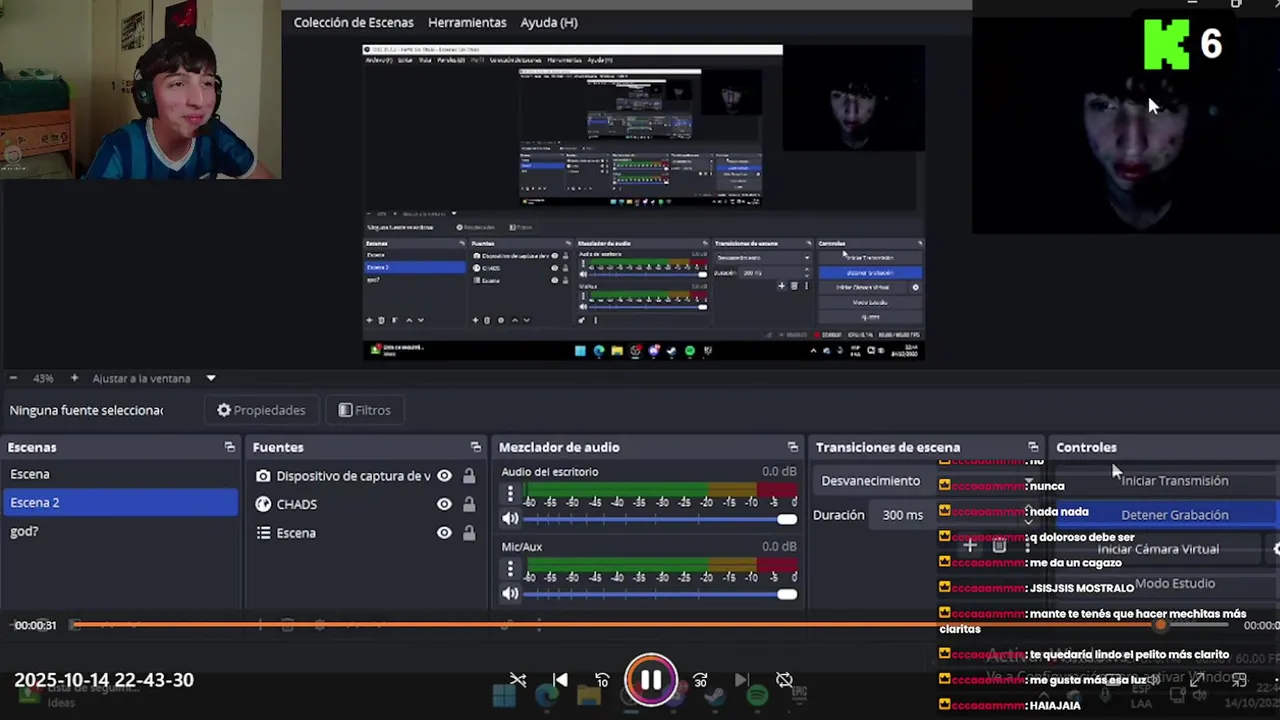Lock the CHADS source
1280x720 pixels.
click(469, 504)
